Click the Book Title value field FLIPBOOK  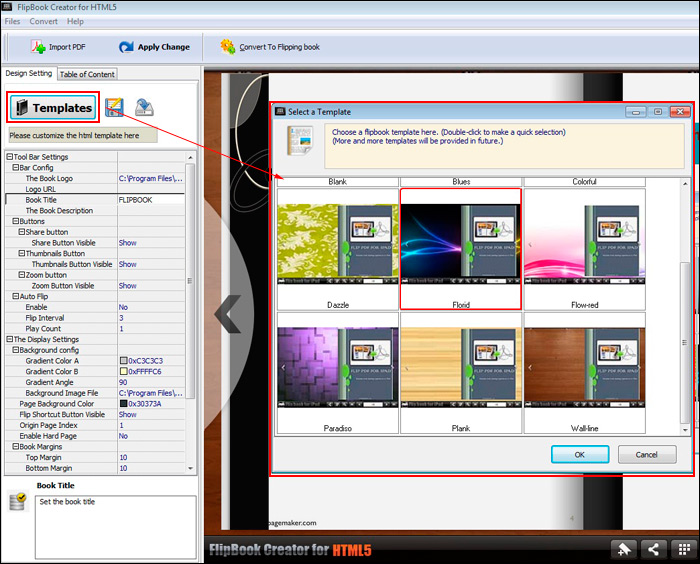coord(151,200)
